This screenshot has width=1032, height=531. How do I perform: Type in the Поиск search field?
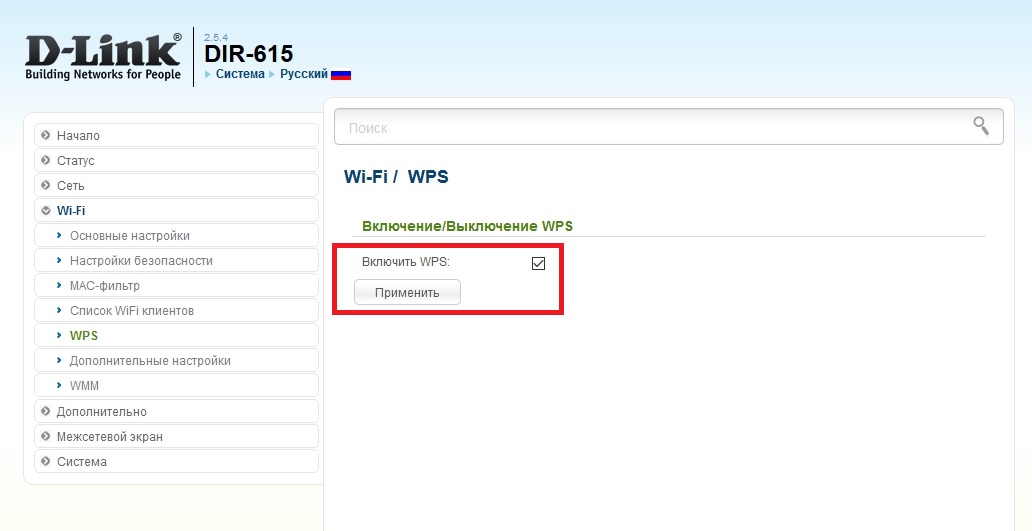(x=650, y=128)
